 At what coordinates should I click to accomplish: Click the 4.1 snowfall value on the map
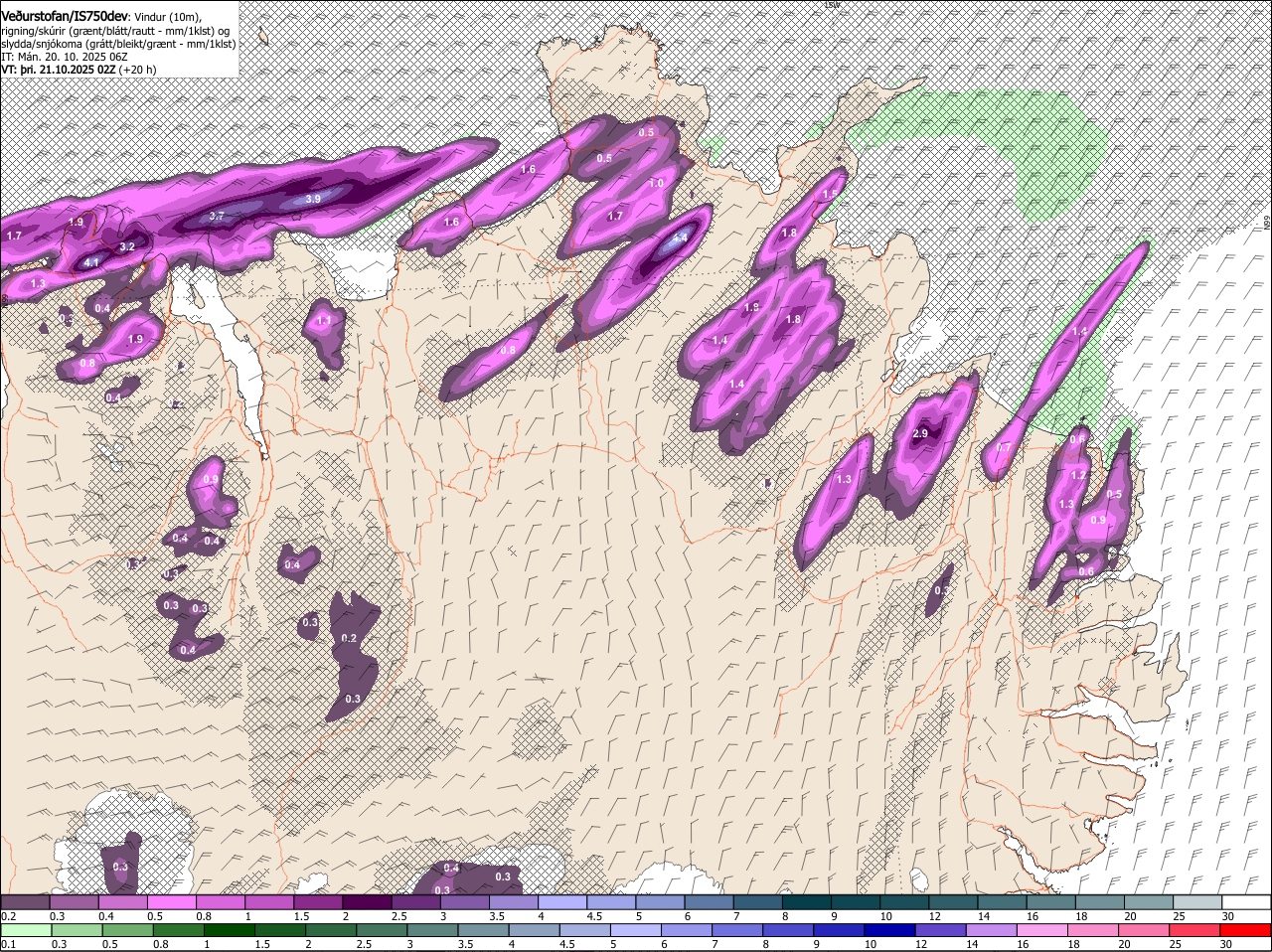[91, 262]
